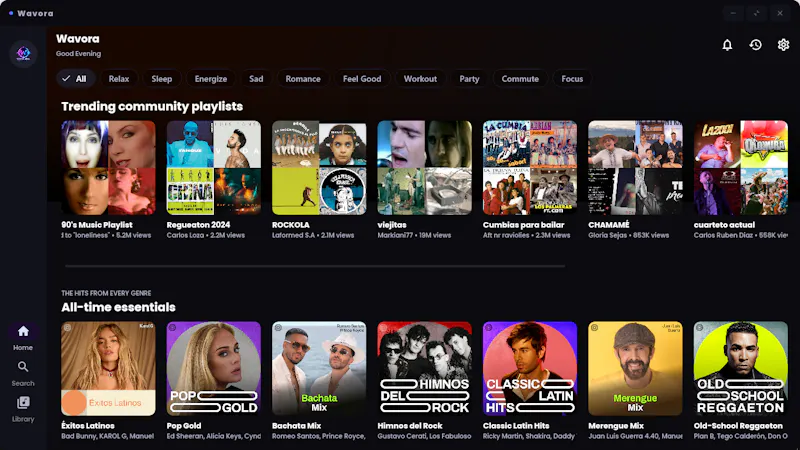
Task: Click the Regueaton 2024 title
Action: click(x=198, y=224)
